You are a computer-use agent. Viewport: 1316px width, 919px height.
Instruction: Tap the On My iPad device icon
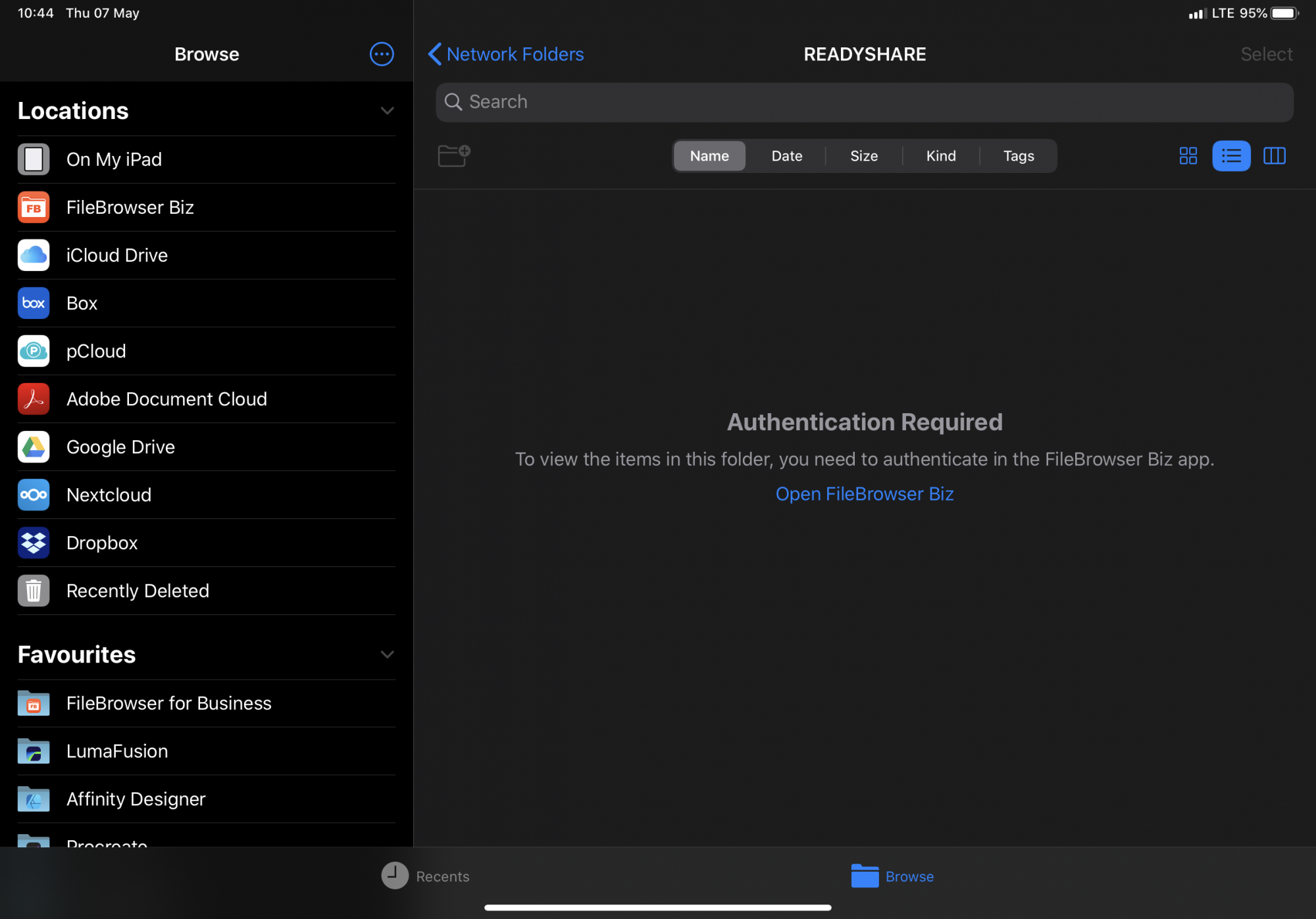(34, 159)
